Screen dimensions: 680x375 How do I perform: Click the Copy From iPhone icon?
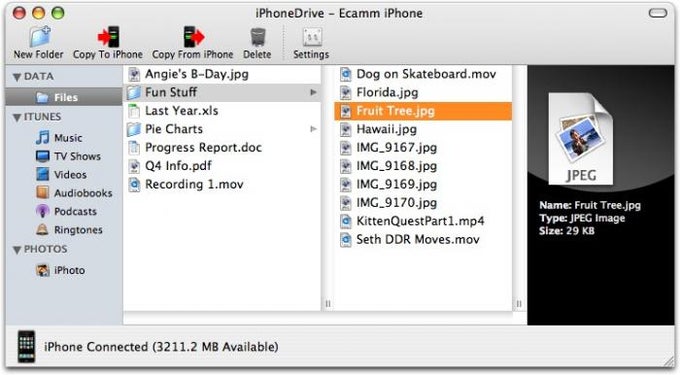tap(193, 37)
